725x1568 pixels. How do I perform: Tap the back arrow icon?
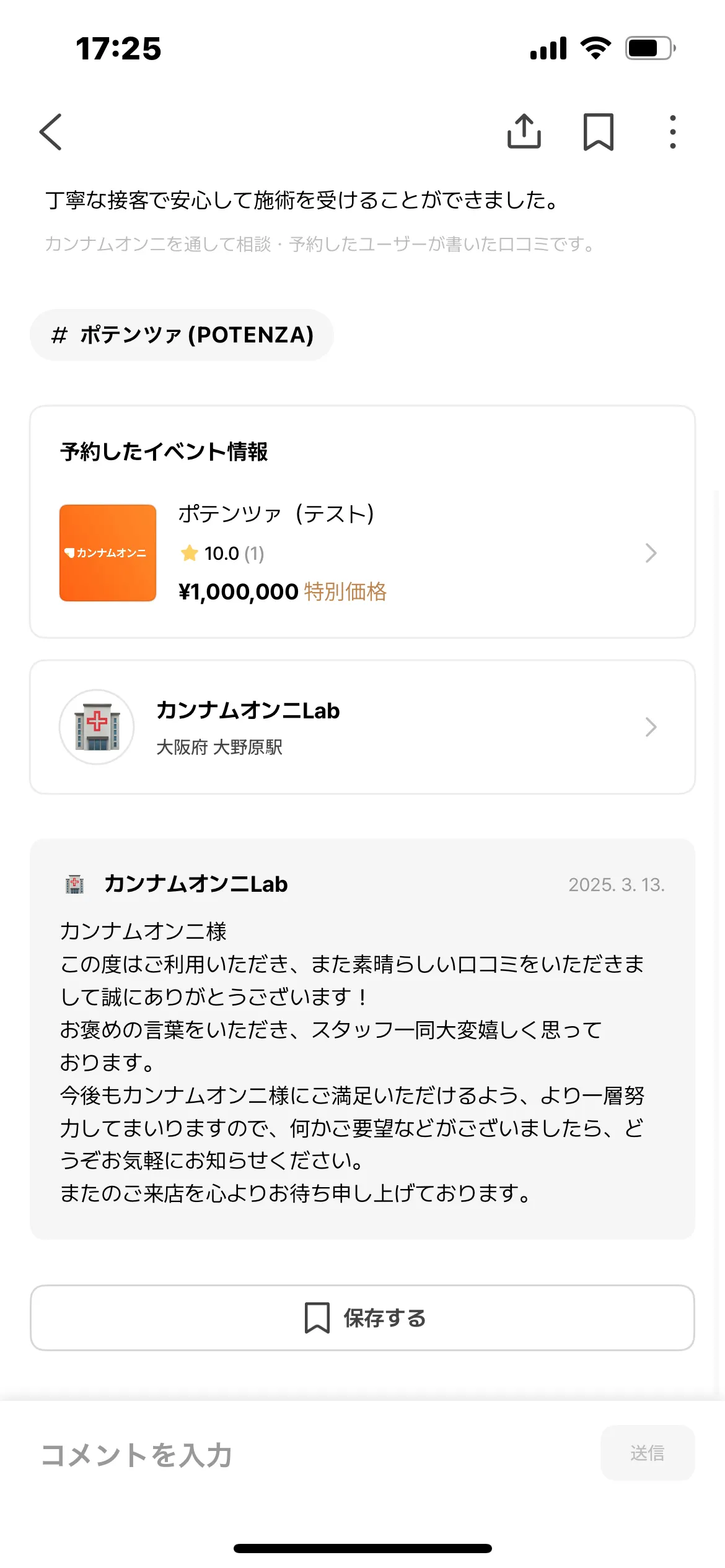pyautogui.click(x=51, y=132)
